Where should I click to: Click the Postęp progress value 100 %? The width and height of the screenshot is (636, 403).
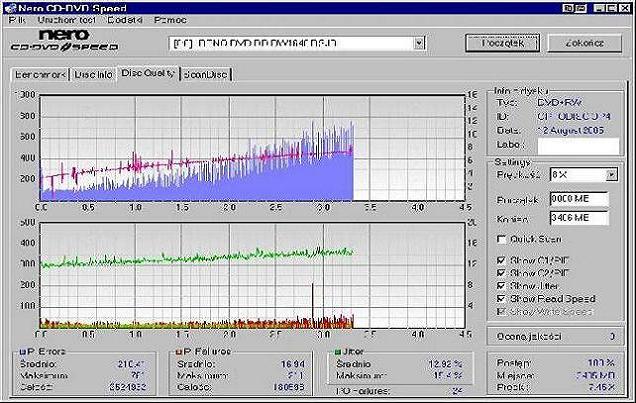601,363
